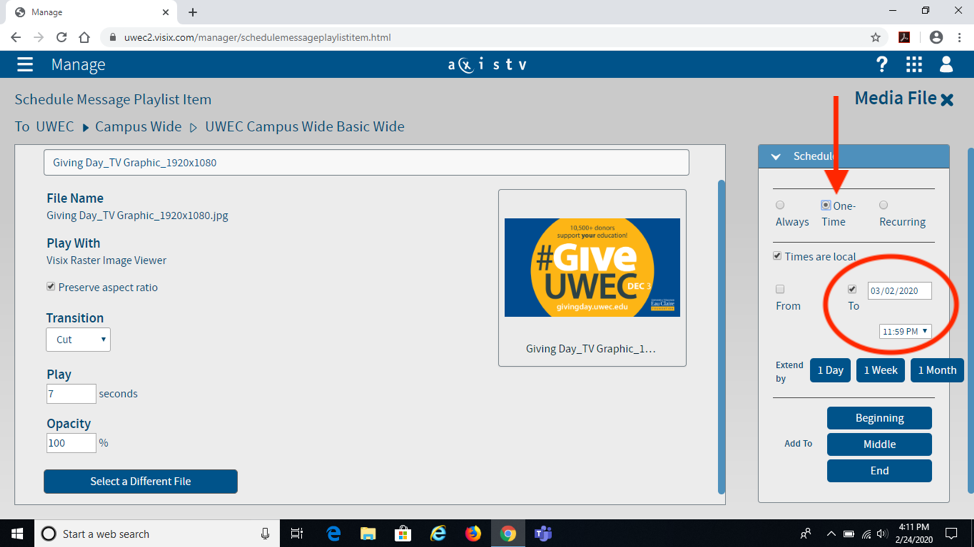Click the To date field 03/02/2020

tap(899, 291)
